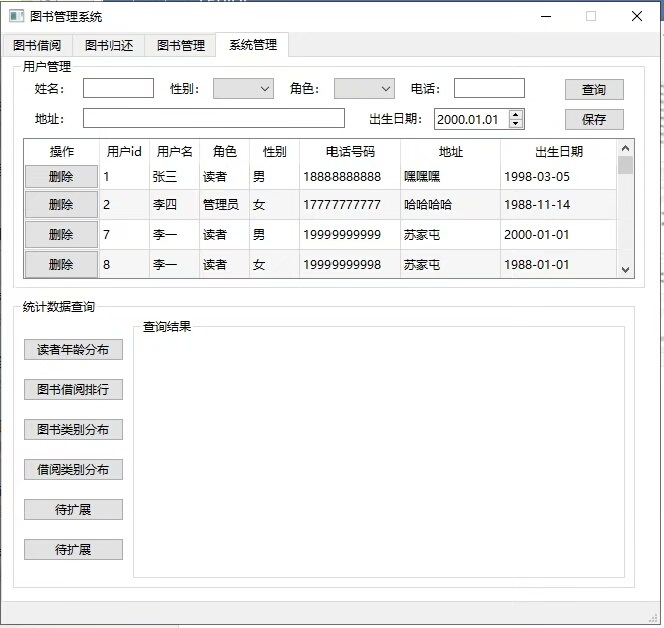Click the 操作 column header
This screenshot has width=664, height=628.
point(61,152)
